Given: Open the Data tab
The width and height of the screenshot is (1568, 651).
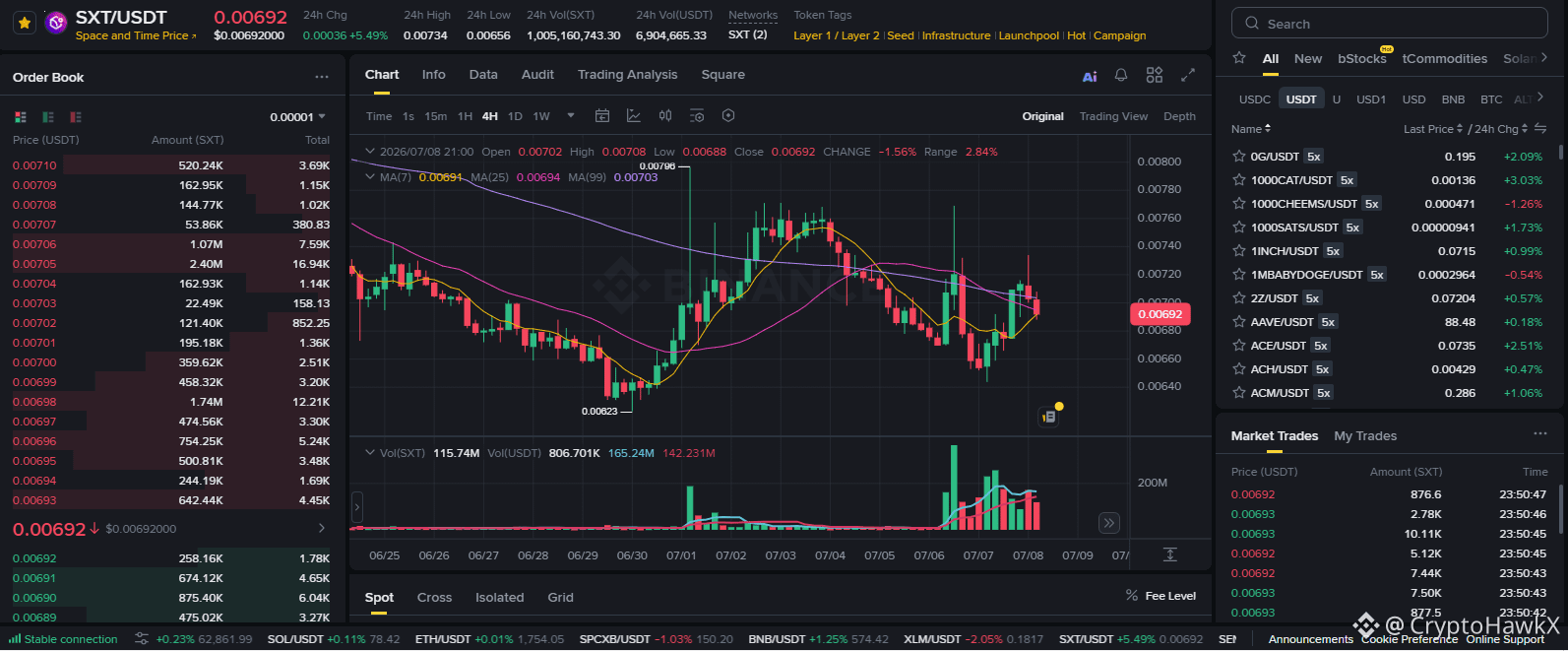Looking at the screenshot, I should (483, 75).
